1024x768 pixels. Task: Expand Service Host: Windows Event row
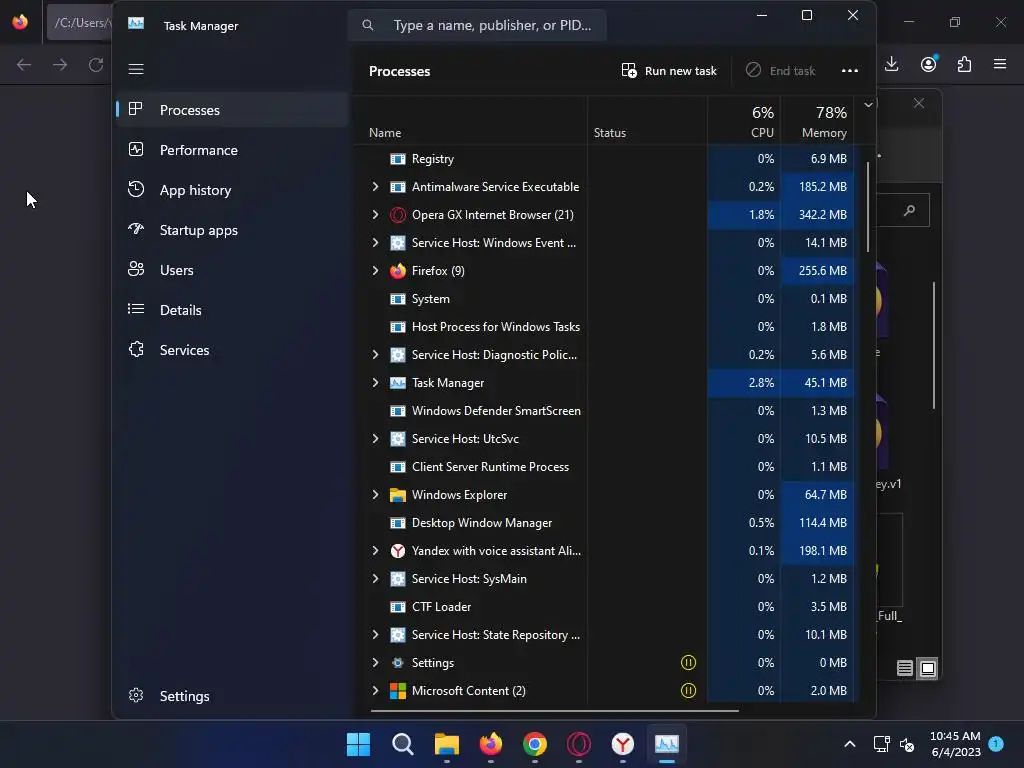[x=375, y=243]
